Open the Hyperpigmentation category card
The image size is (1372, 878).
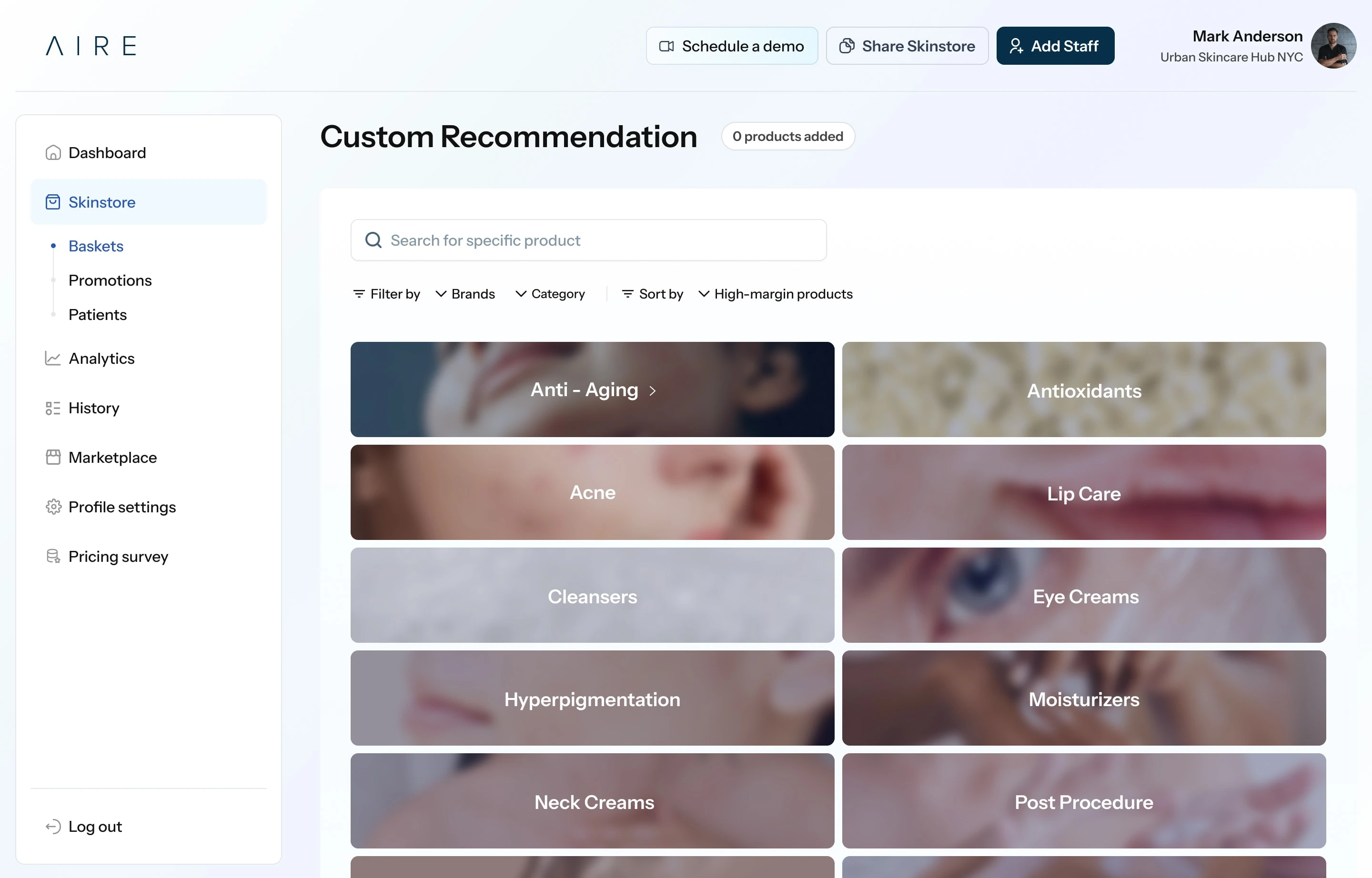coord(592,698)
